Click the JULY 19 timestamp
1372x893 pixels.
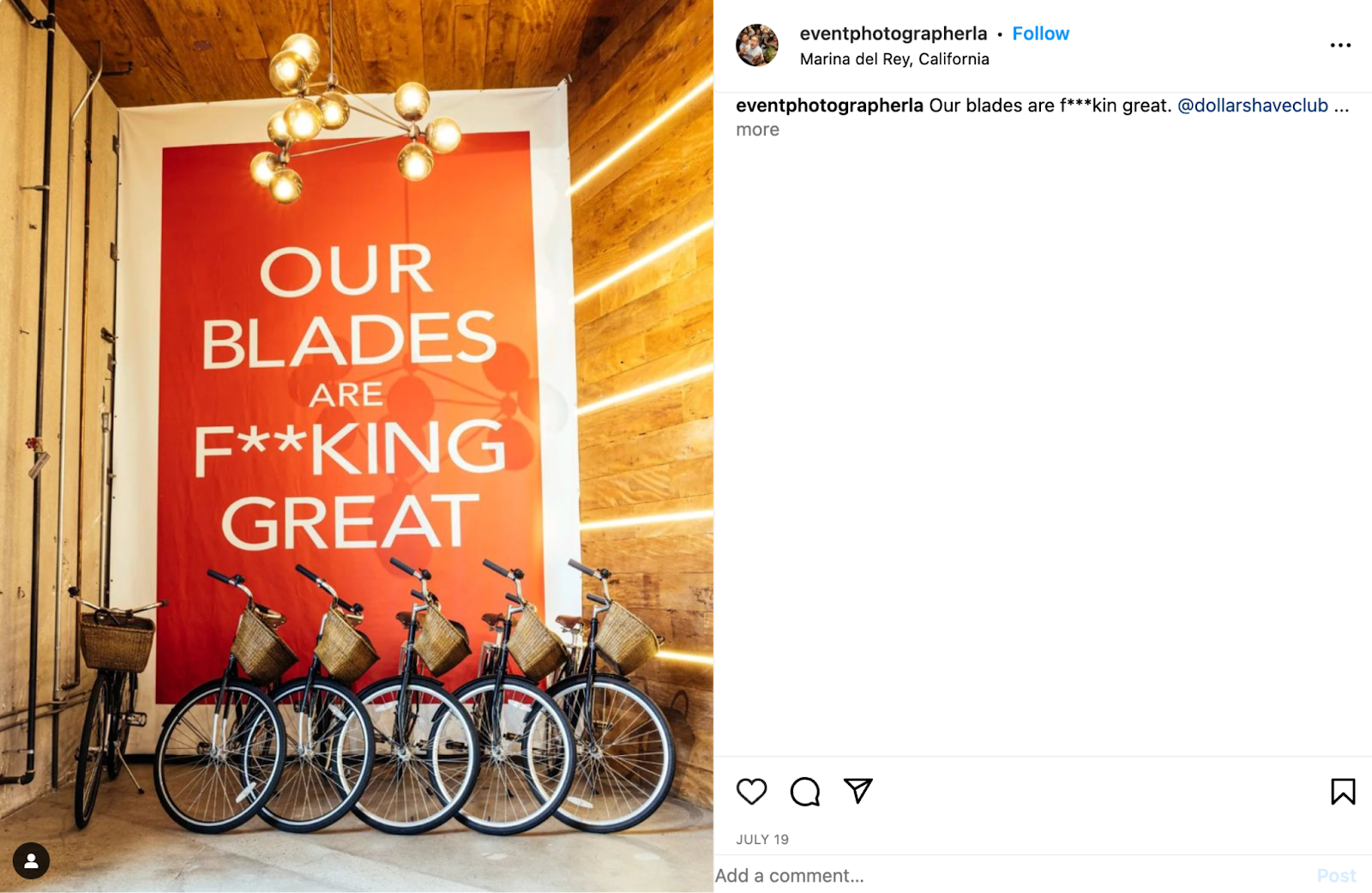pyautogui.click(x=761, y=841)
